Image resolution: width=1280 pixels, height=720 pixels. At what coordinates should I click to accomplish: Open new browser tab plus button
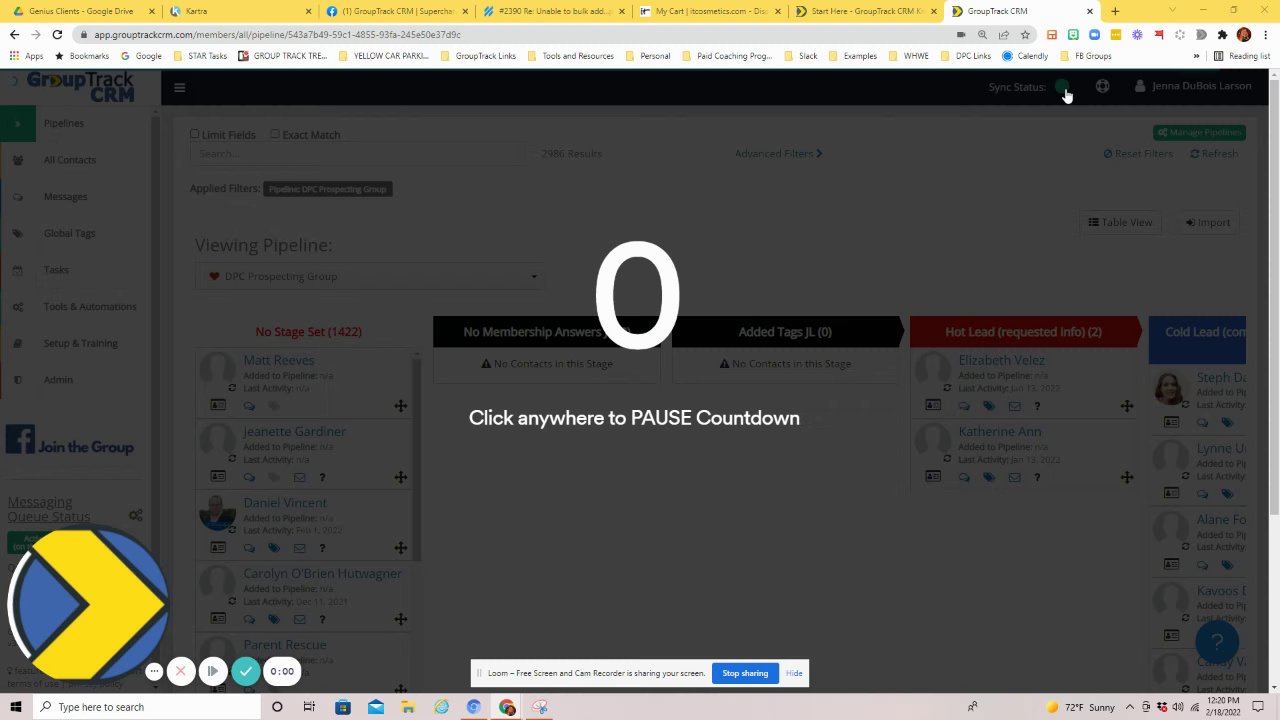coord(1115,11)
